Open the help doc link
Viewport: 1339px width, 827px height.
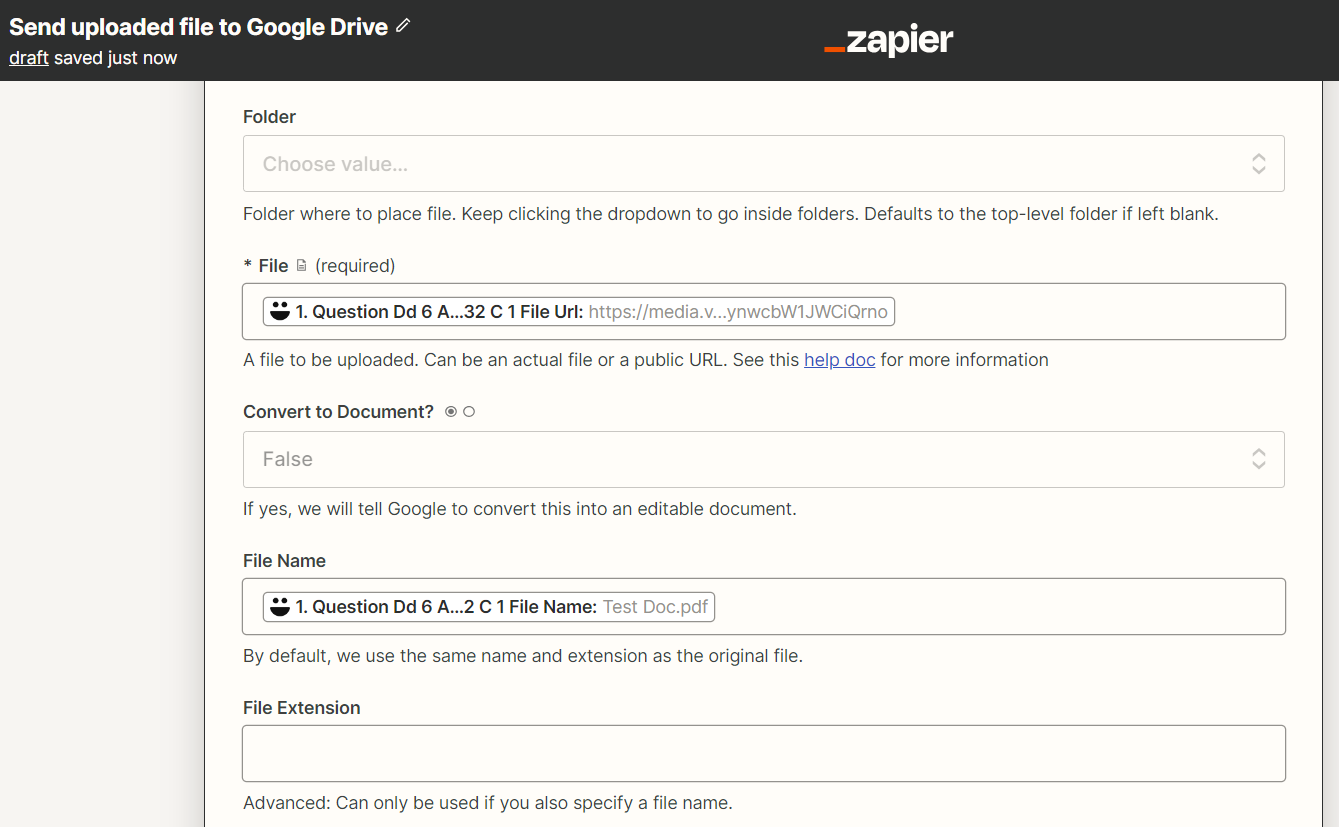[x=839, y=360]
